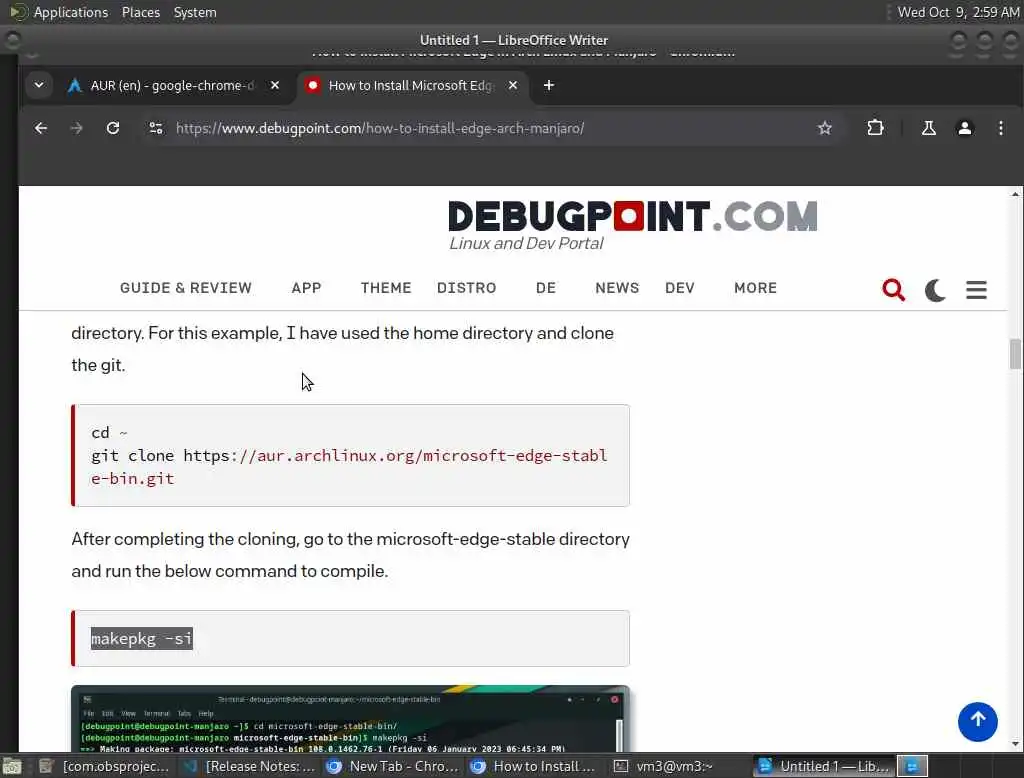Click the scrollbar up arrow
1024x778 pixels.
click(x=1015, y=194)
